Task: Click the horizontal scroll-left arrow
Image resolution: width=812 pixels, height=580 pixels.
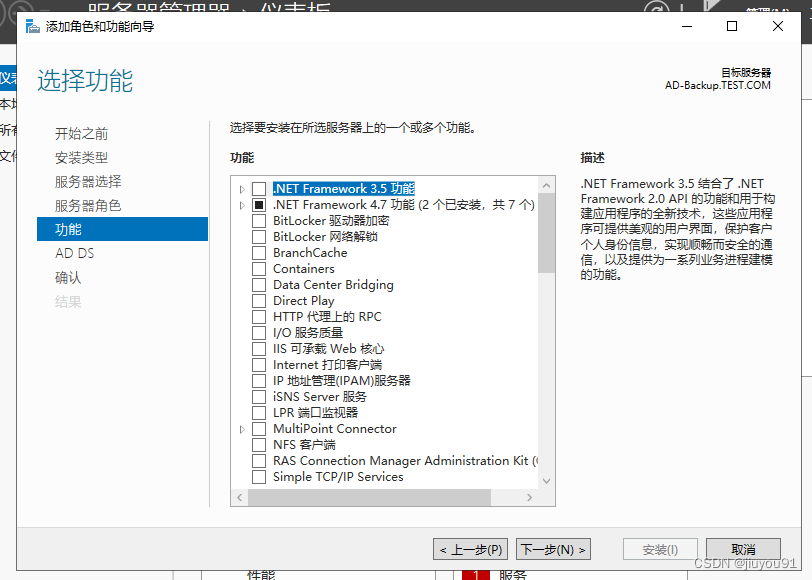Action: click(240, 498)
